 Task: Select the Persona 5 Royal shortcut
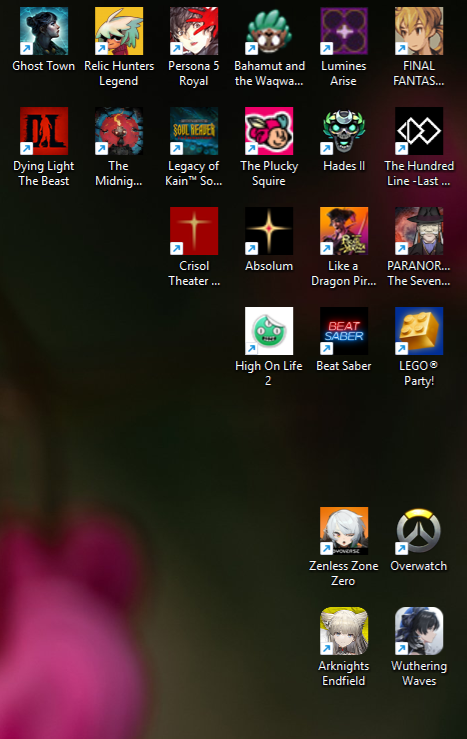194,31
